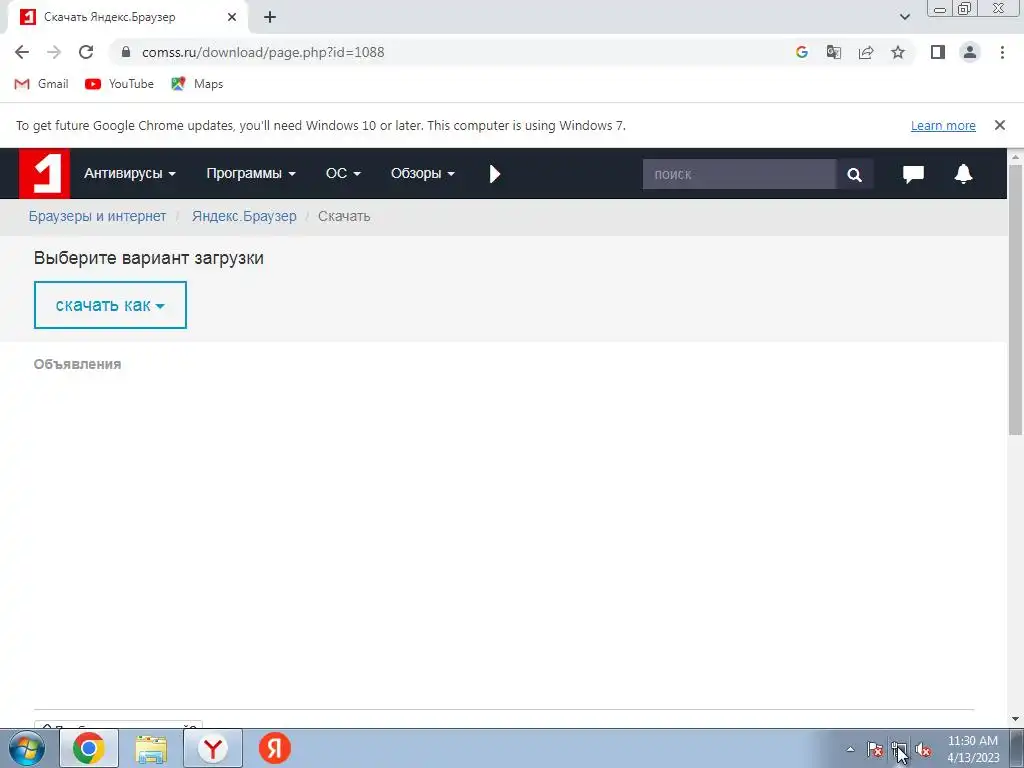1024x768 pixels.
Task: Toggle the Chrome side panel
Action: (x=938, y=52)
